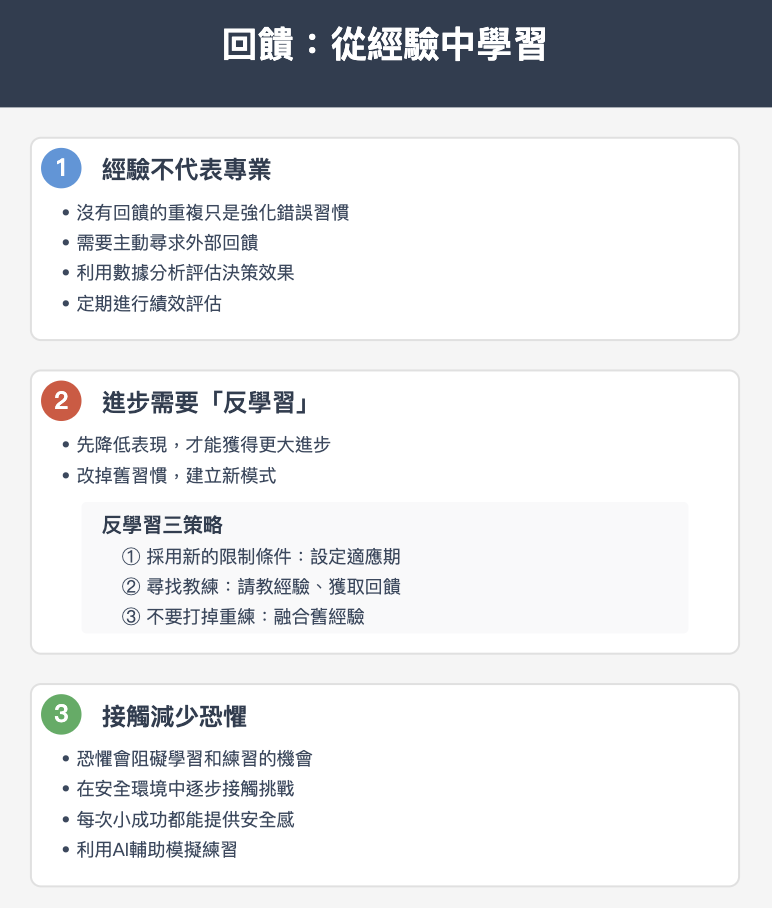The image size is (772, 908).
Task: Click strategy text 尋找教練：請教經驗、獲取回饋
Action: pyautogui.click(x=273, y=587)
